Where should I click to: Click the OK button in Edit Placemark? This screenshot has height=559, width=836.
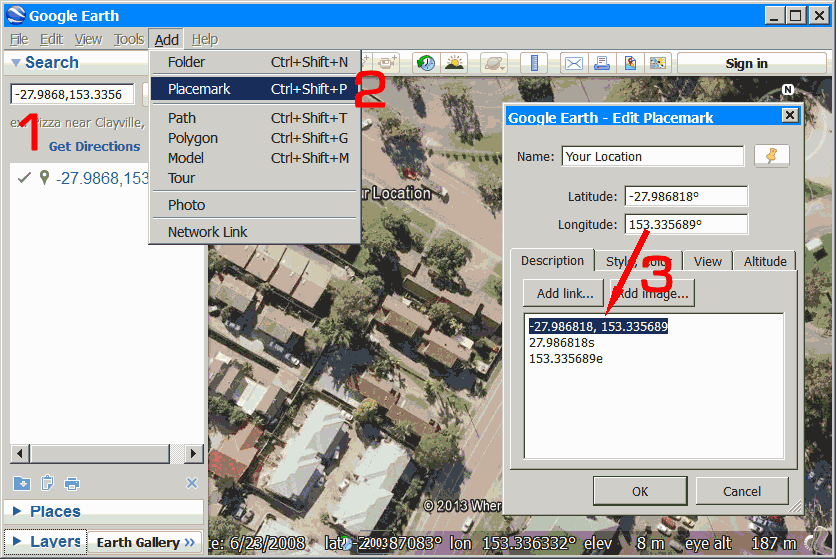[640, 491]
